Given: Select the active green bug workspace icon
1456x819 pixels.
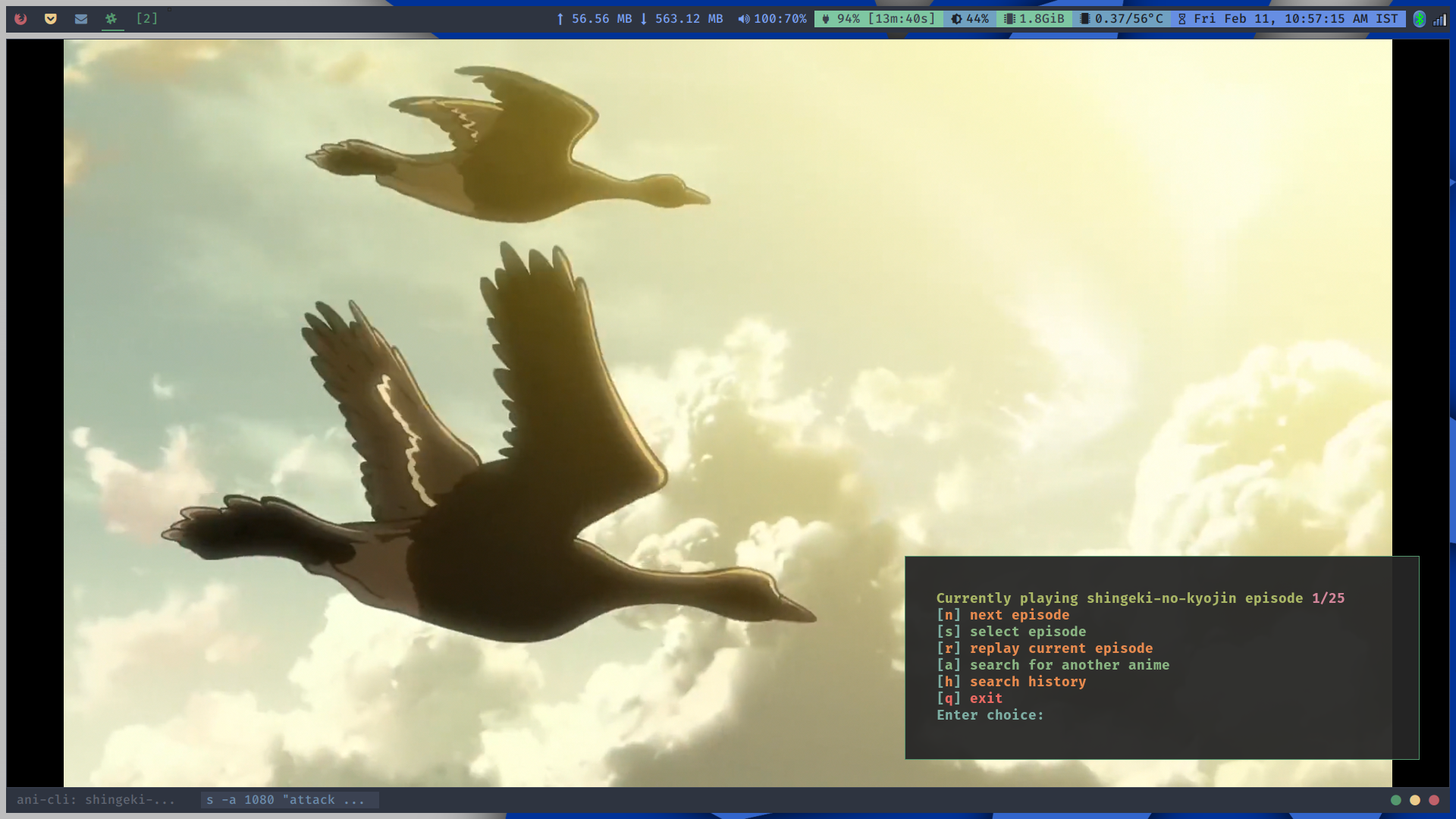Looking at the screenshot, I should click(111, 18).
